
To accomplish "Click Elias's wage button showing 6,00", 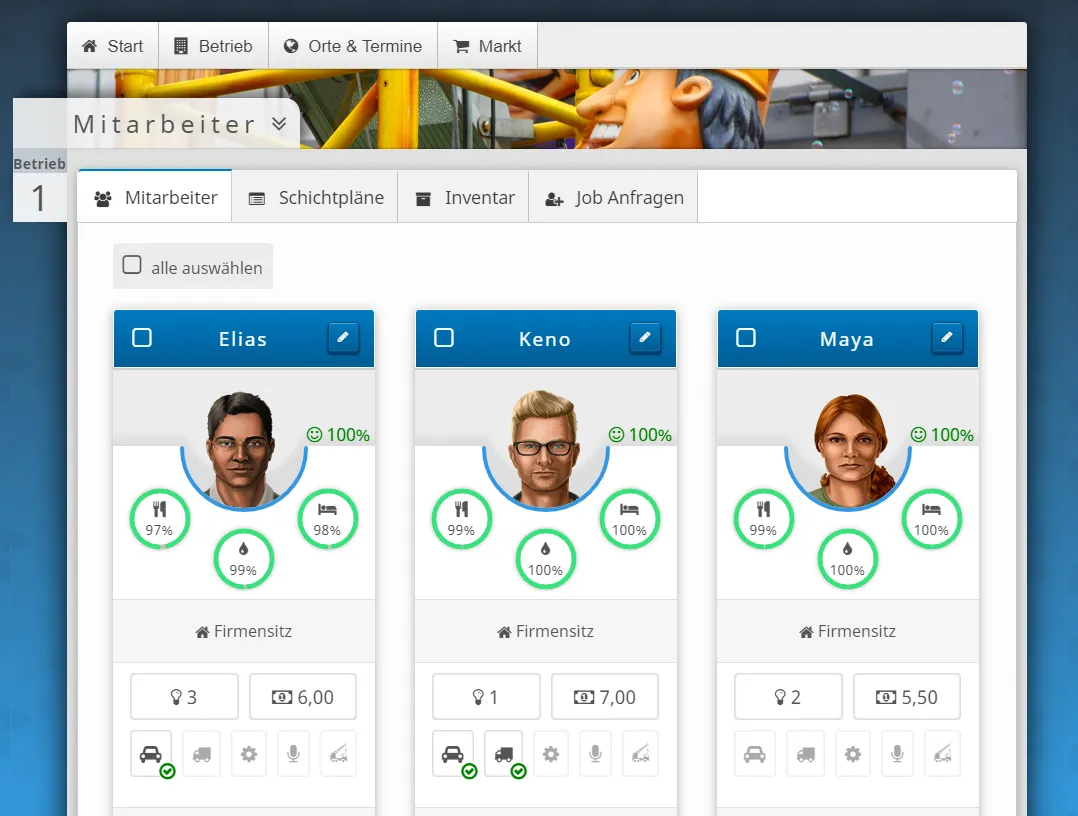I will (x=303, y=697).
